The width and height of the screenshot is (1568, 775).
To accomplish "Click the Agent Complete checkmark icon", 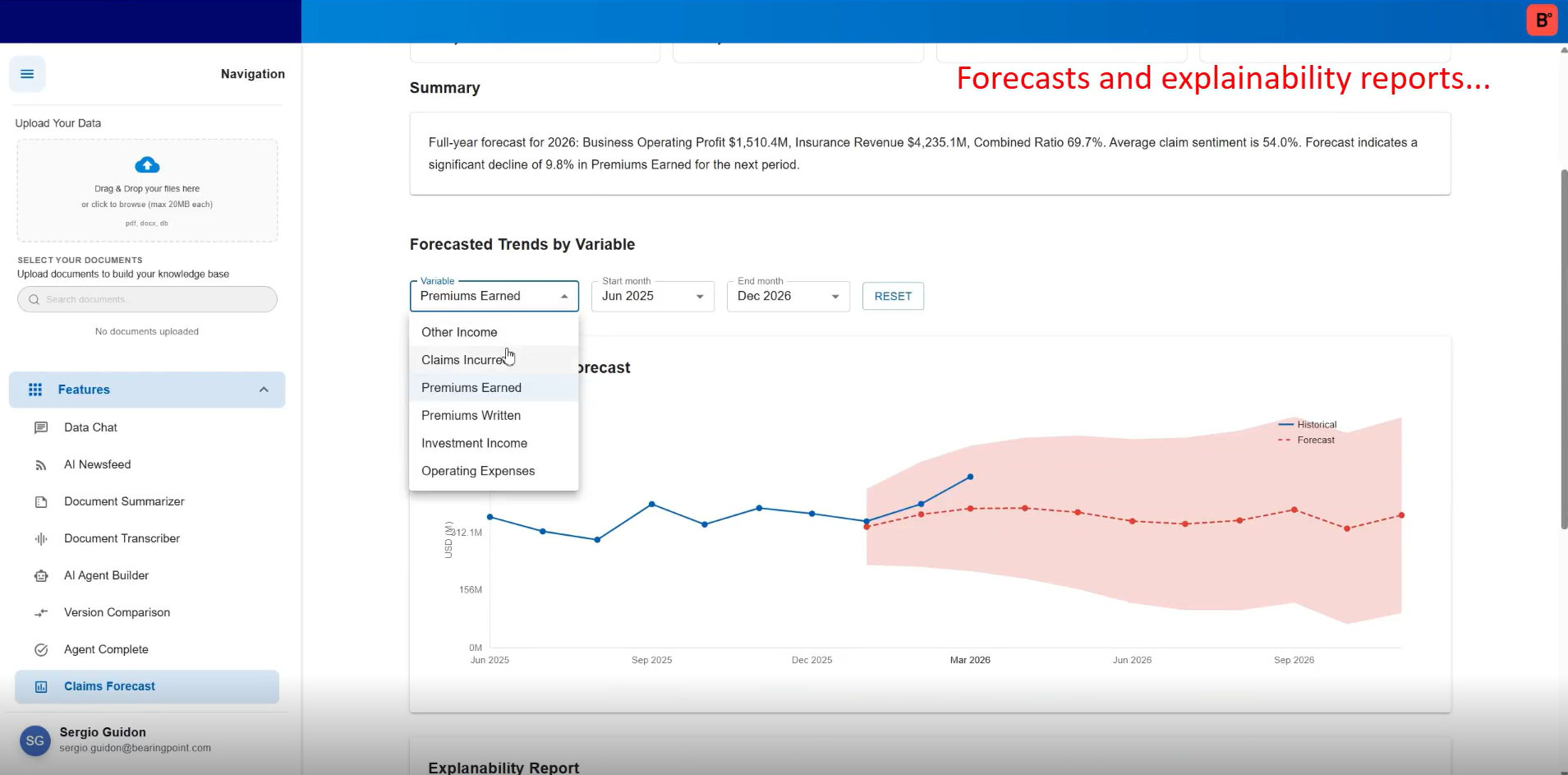I will [x=41, y=650].
